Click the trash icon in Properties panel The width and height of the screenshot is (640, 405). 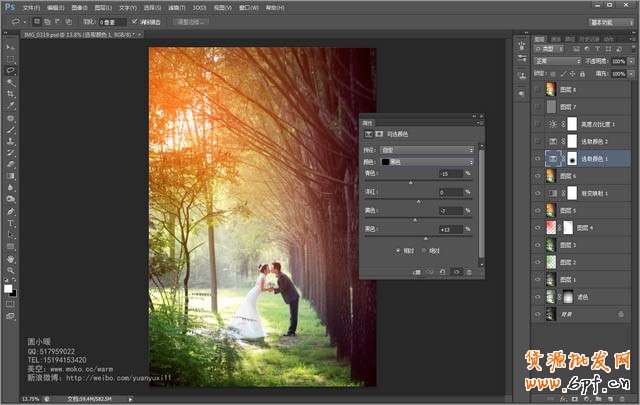(469, 271)
